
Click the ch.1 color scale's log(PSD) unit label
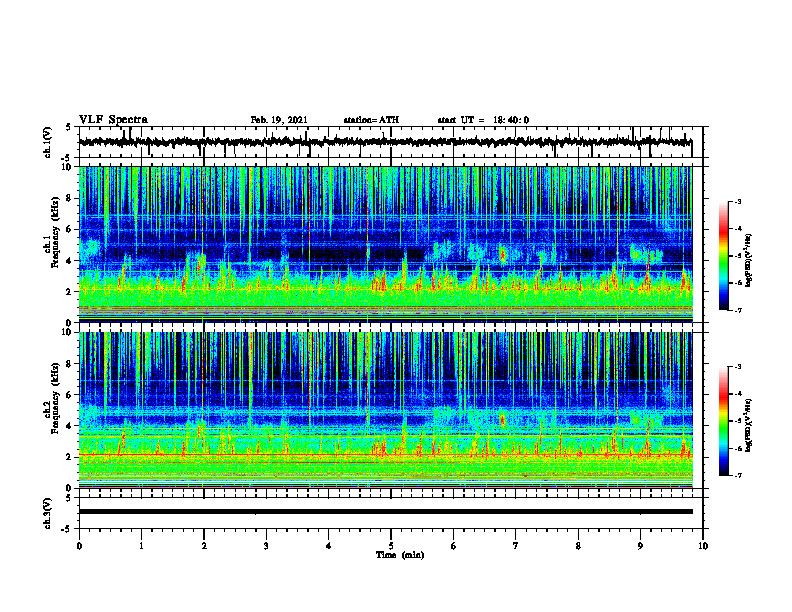tap(749, 260)
